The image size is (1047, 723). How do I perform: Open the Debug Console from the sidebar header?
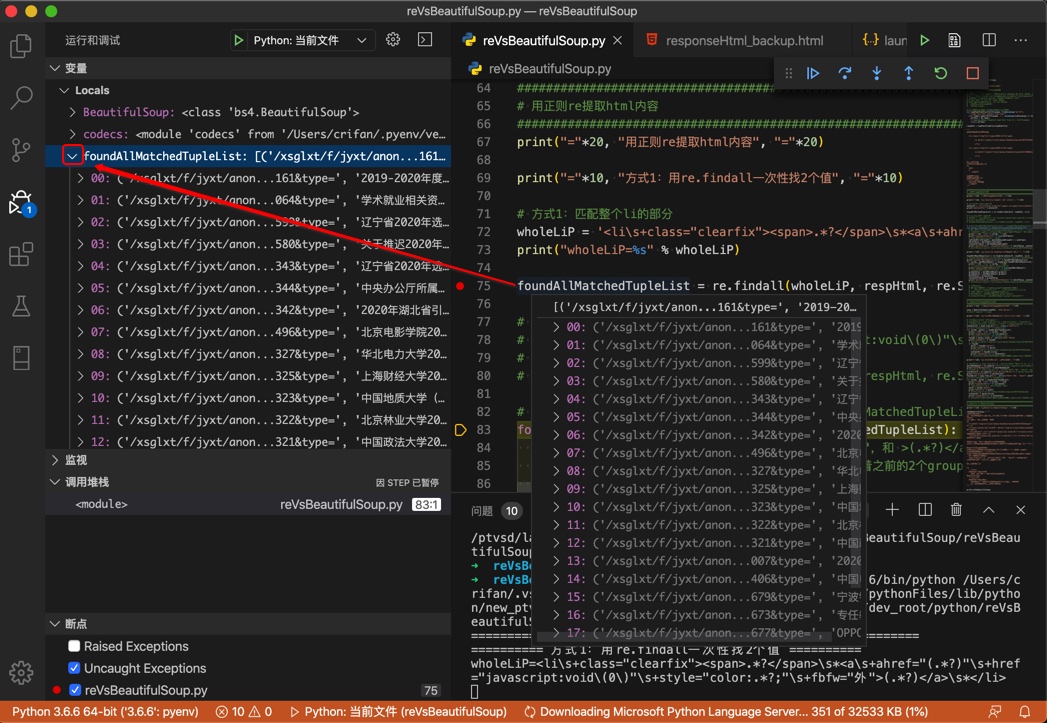[425, 39]
